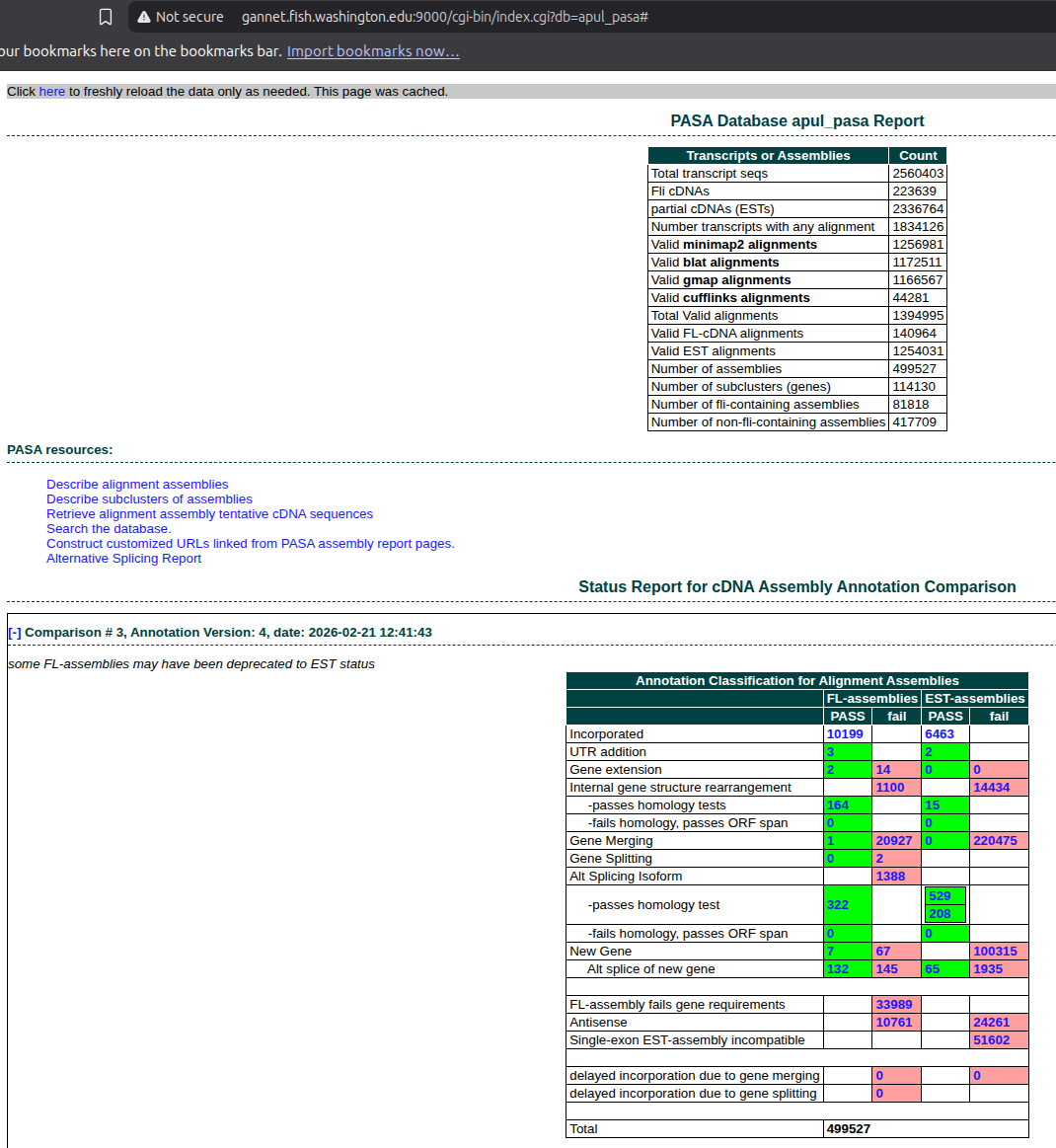The width and height of the screenshot is (1056, 1148).
Task: Collapse Comparison #3 section with [-] toggle
Action: tap(14, 633)
